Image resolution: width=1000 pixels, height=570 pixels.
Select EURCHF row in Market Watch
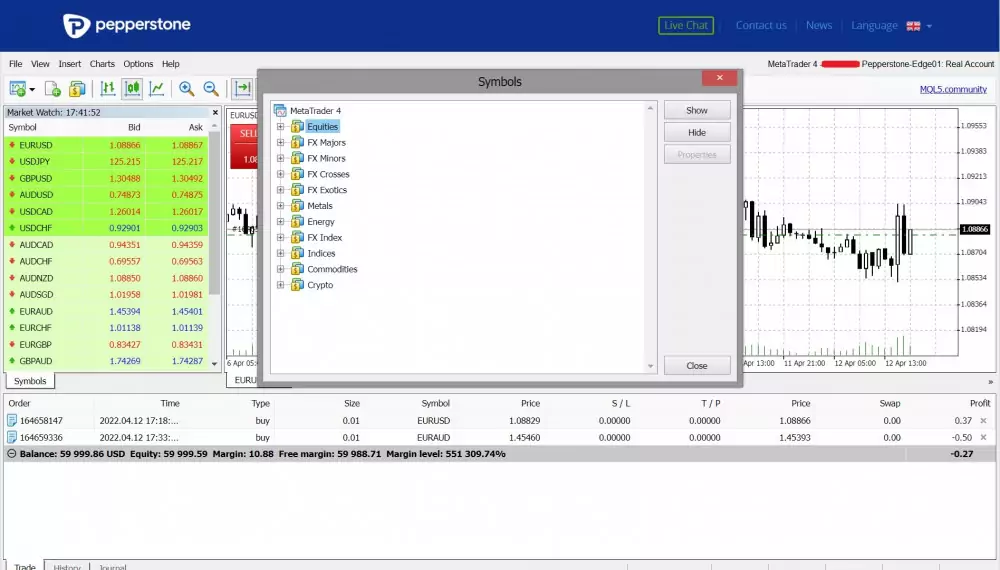click(107, 328)
